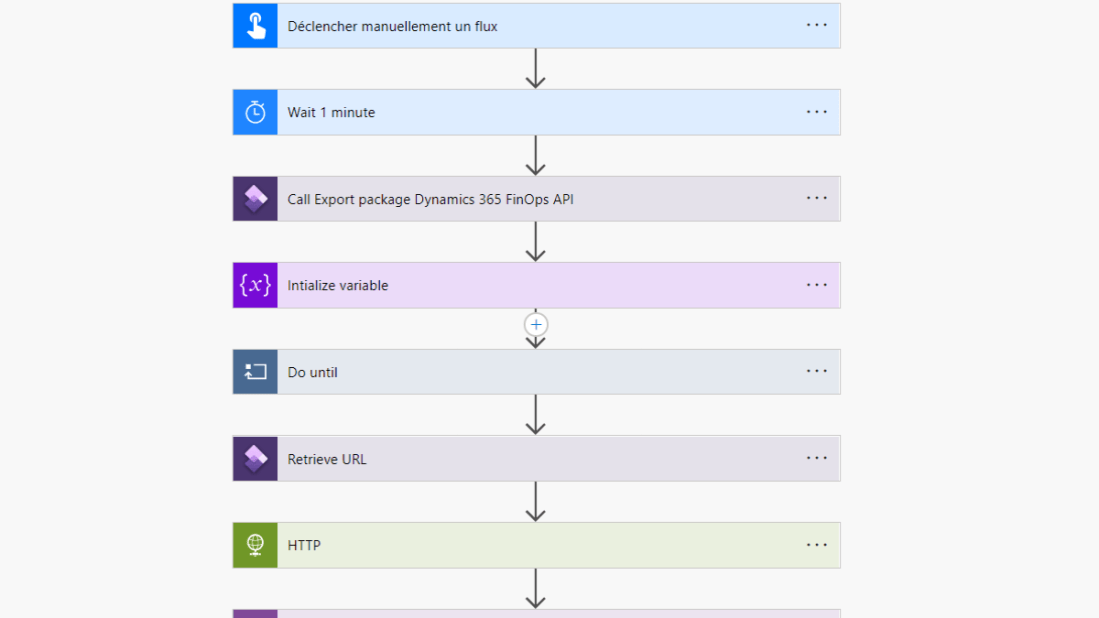Open the ellipsis menu for Retrieve URL

817,458
